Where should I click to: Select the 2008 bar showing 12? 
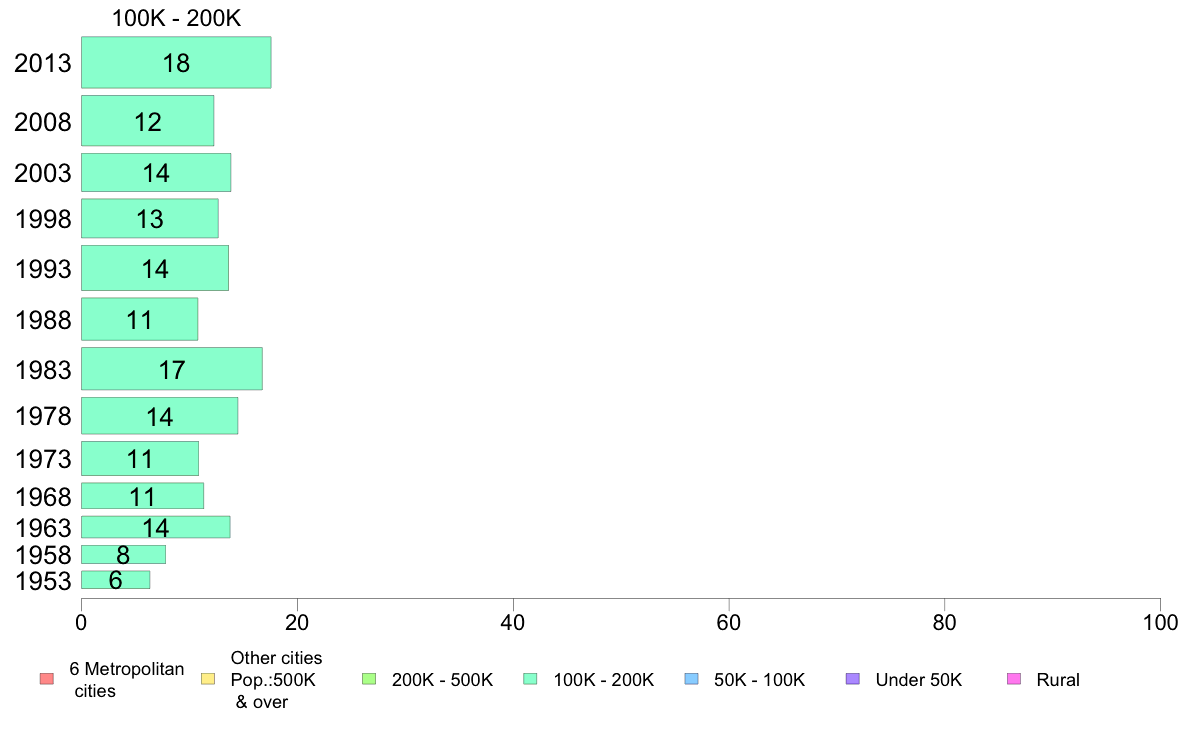(148, 121)
